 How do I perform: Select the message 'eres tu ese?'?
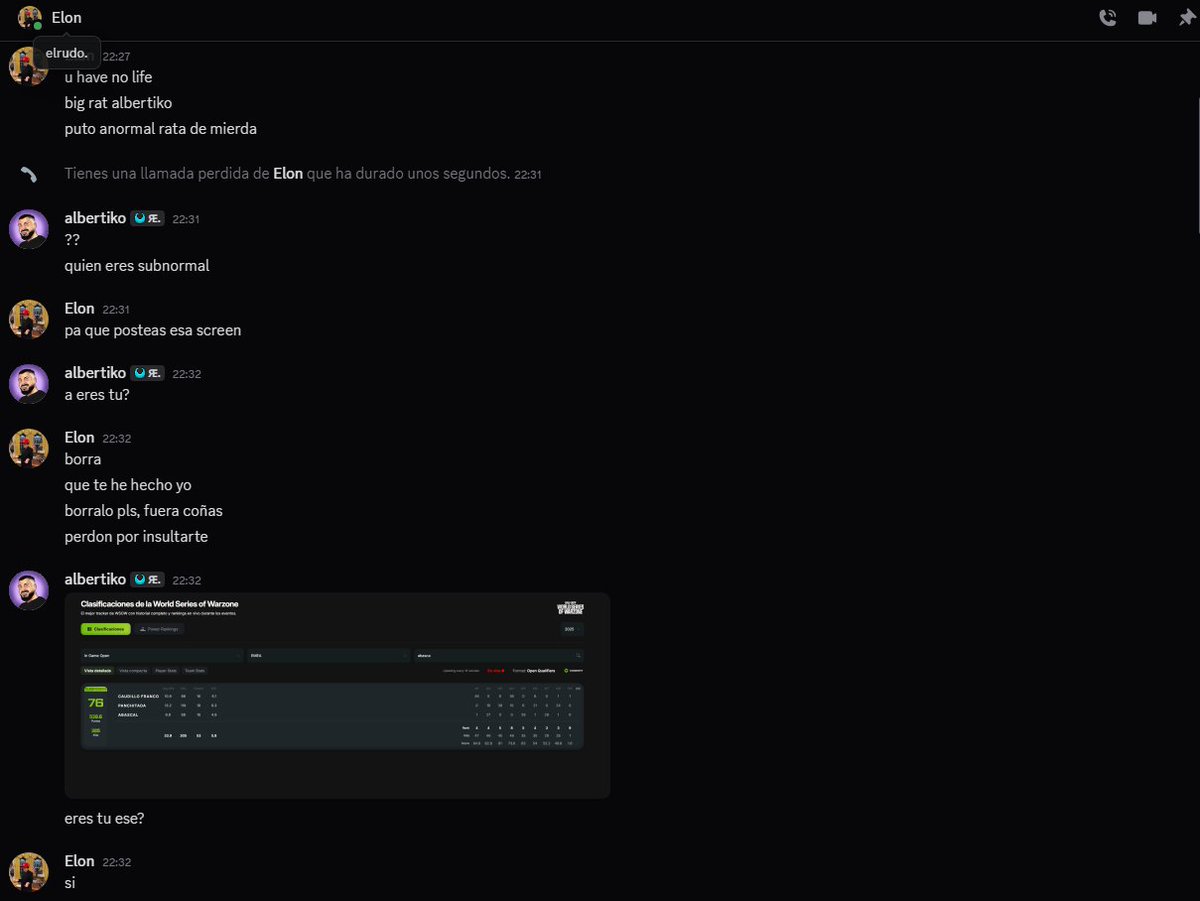point(105,819)
